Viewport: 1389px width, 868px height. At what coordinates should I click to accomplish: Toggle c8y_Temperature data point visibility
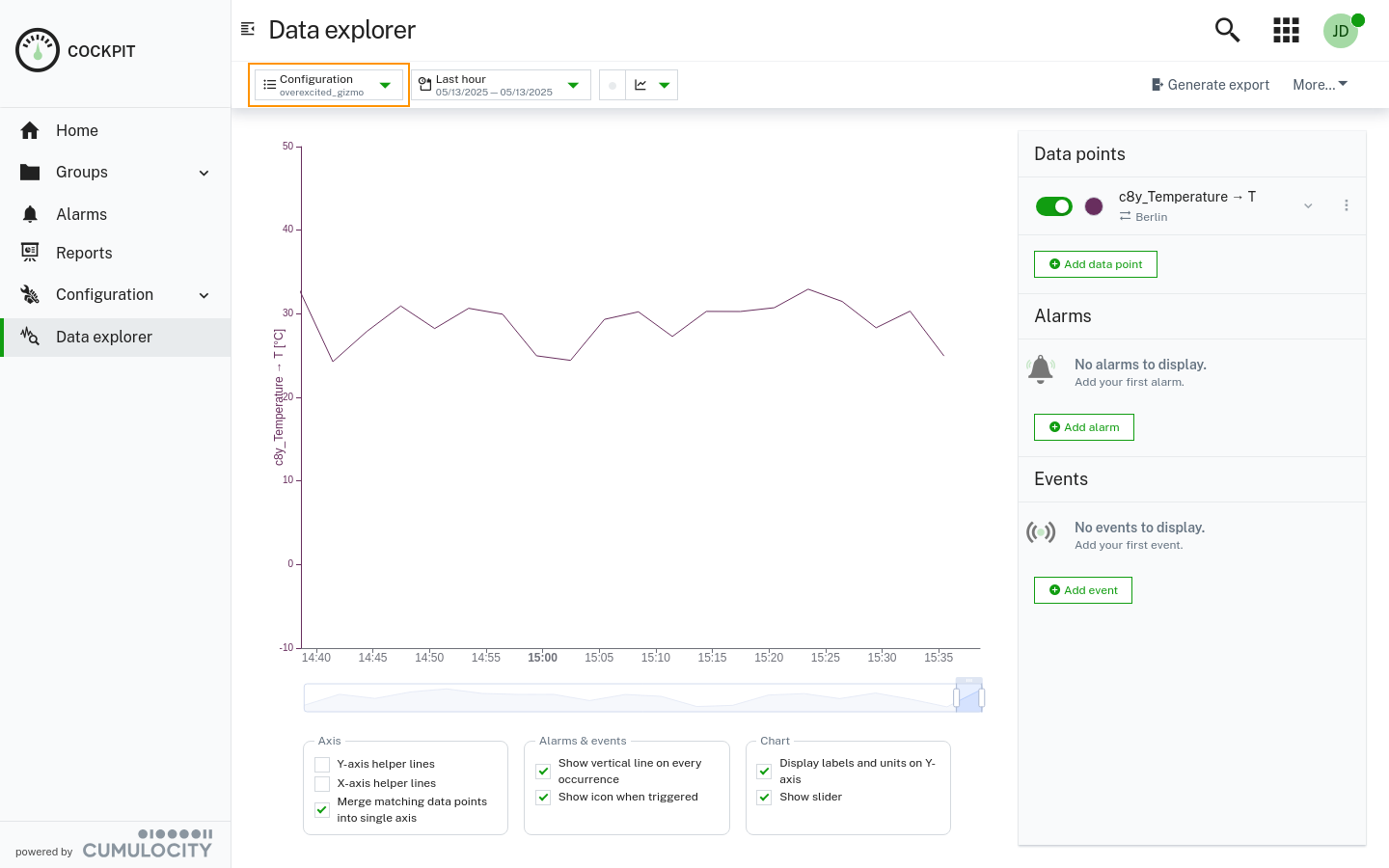tap(1054, 206)
